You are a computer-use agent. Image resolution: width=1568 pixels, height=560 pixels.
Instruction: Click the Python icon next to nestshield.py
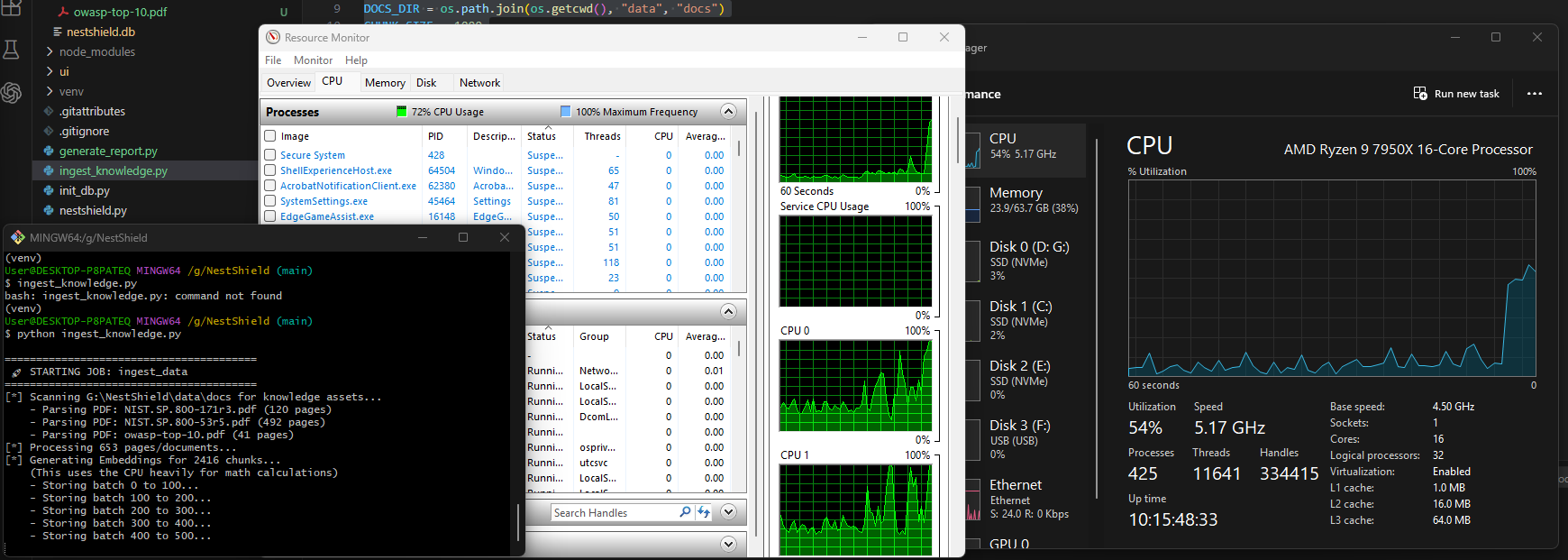pyautogui.click(x=49, y=210)
